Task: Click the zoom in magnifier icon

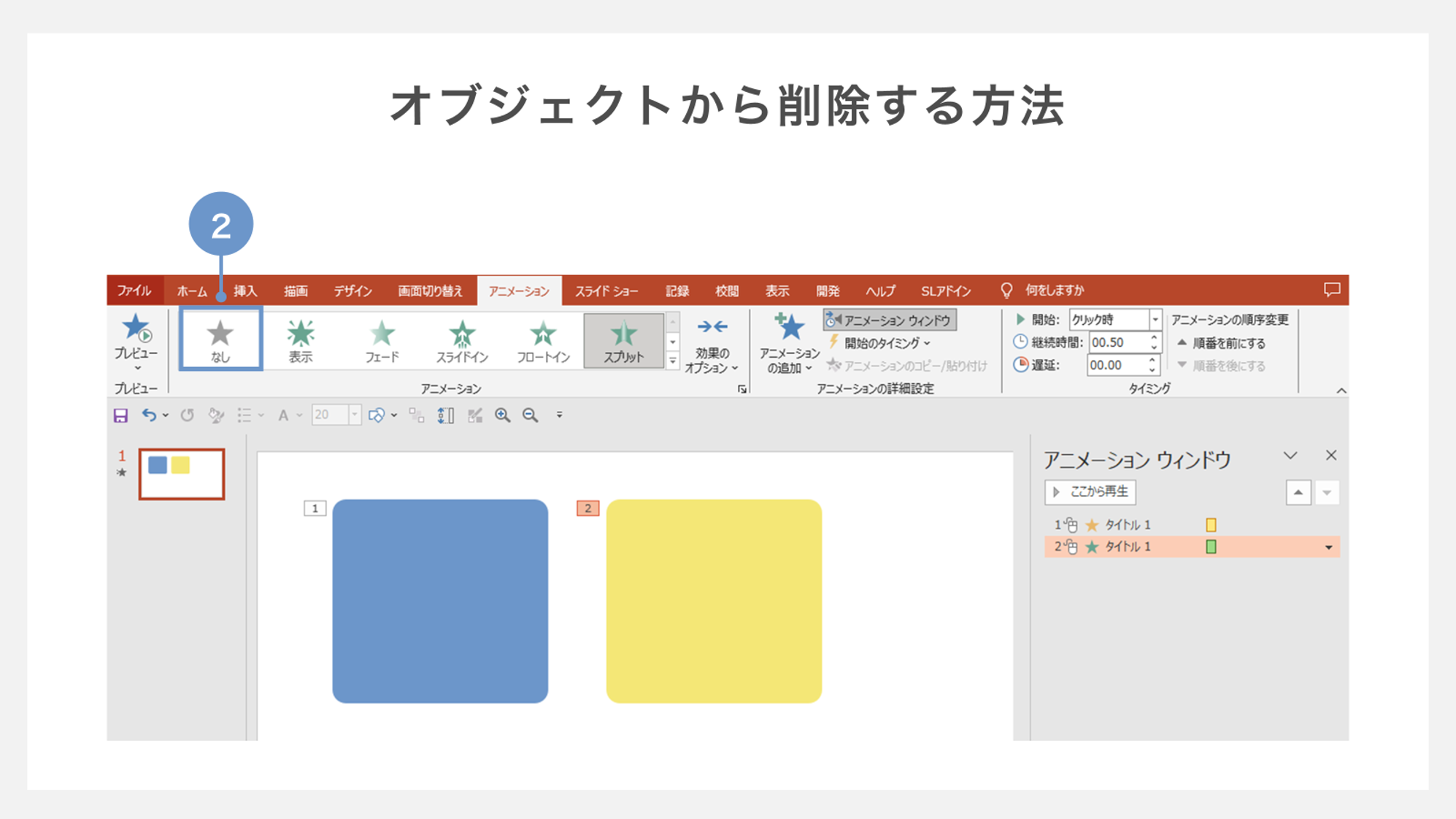Action: [x=502, y=415]
